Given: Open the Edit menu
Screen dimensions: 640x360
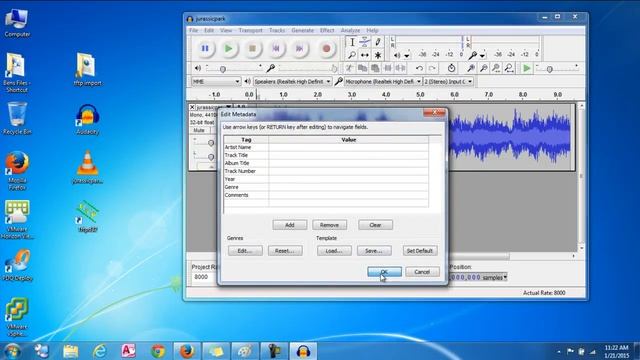Looking at the screenshot, I should (209, 31).
